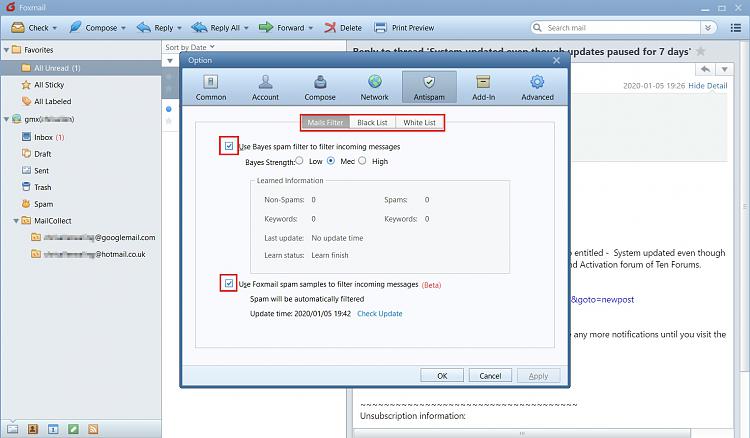This screenshot has height=438, width=750.
Task: Open the Spam folder
Action: [x=37, y=204]
